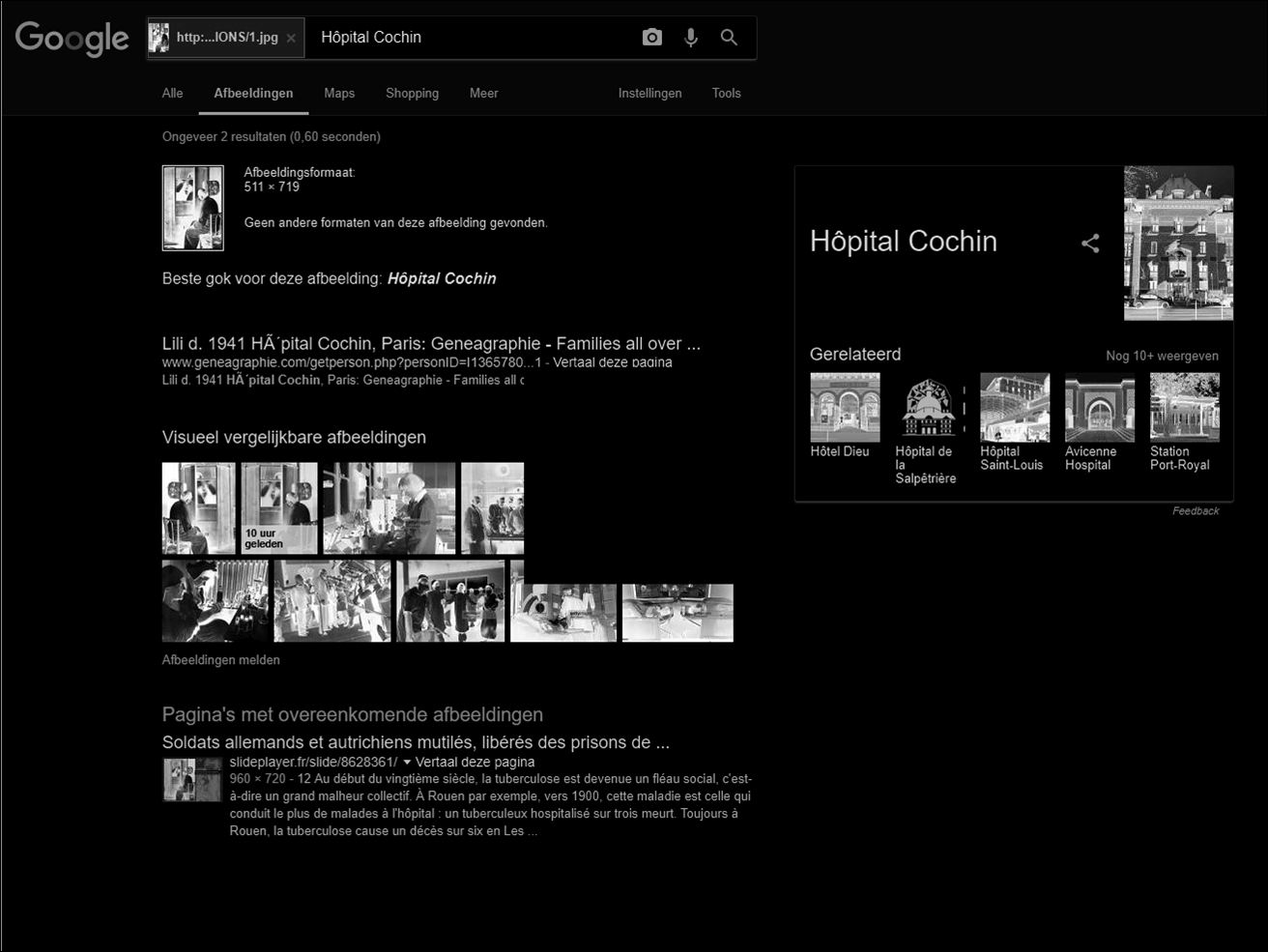Switch to the Alle tab
Viewport: 1268px width, 952px height.
pyautogui.click(x=172, y=94)
